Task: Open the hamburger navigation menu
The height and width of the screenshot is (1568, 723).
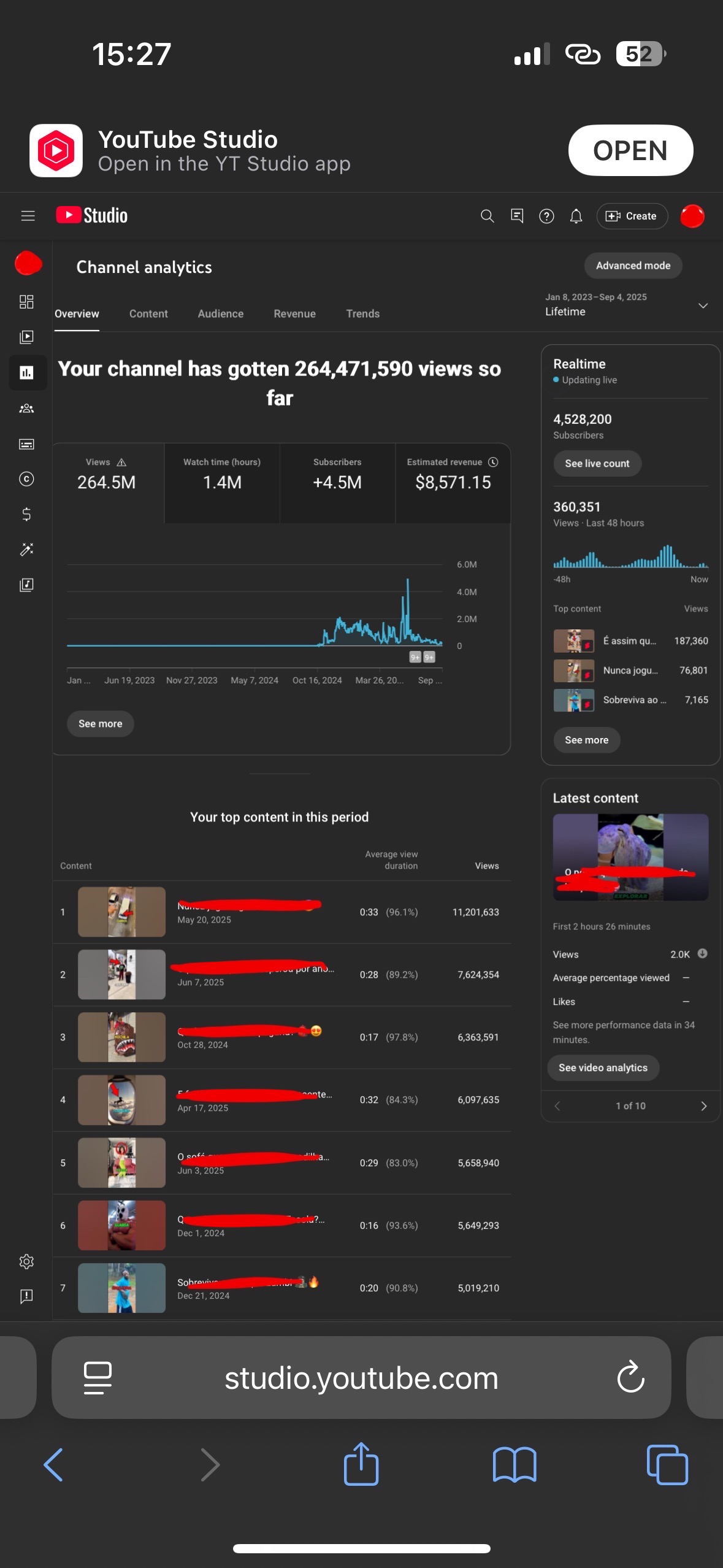Action: [x=28, y=216]
